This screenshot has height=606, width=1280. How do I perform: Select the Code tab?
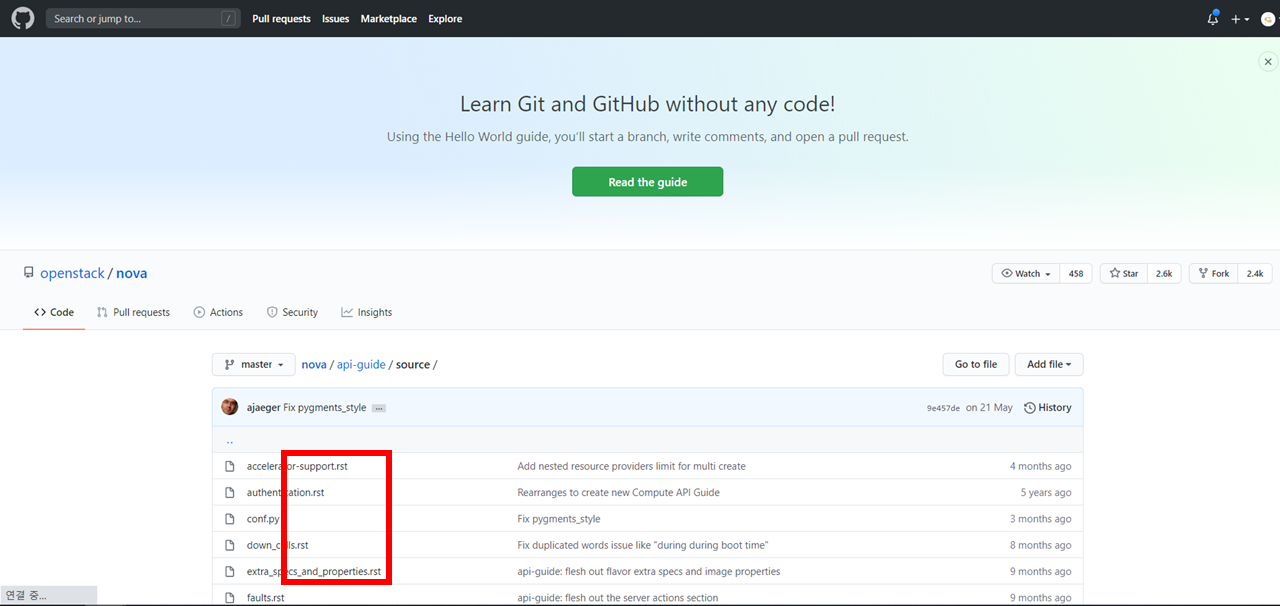click(54, 312)
